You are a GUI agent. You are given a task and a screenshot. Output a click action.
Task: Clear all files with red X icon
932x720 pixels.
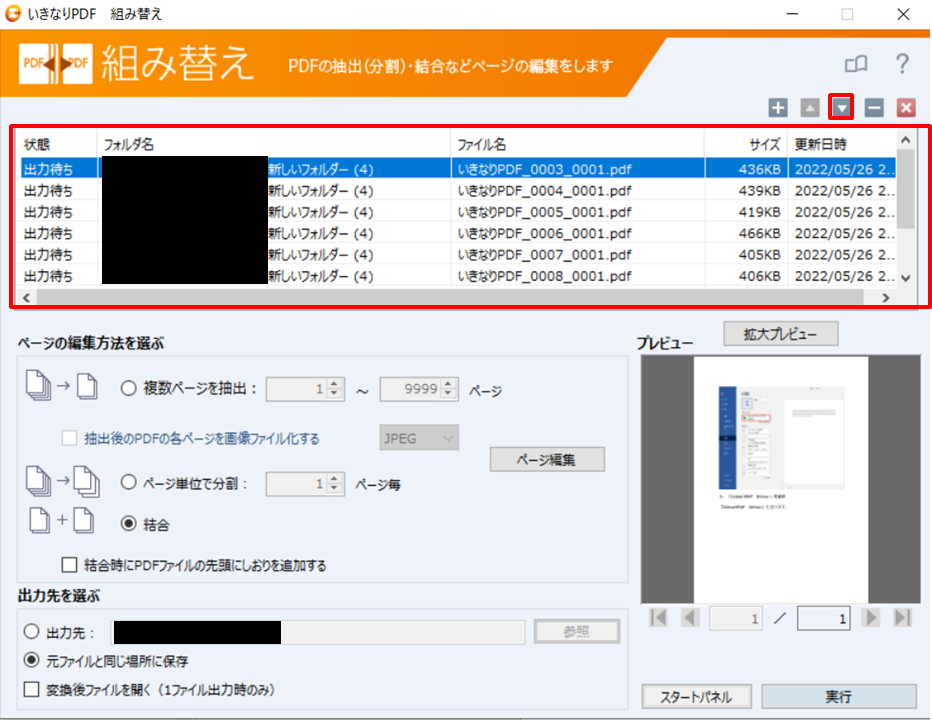(x=906, y=108)
